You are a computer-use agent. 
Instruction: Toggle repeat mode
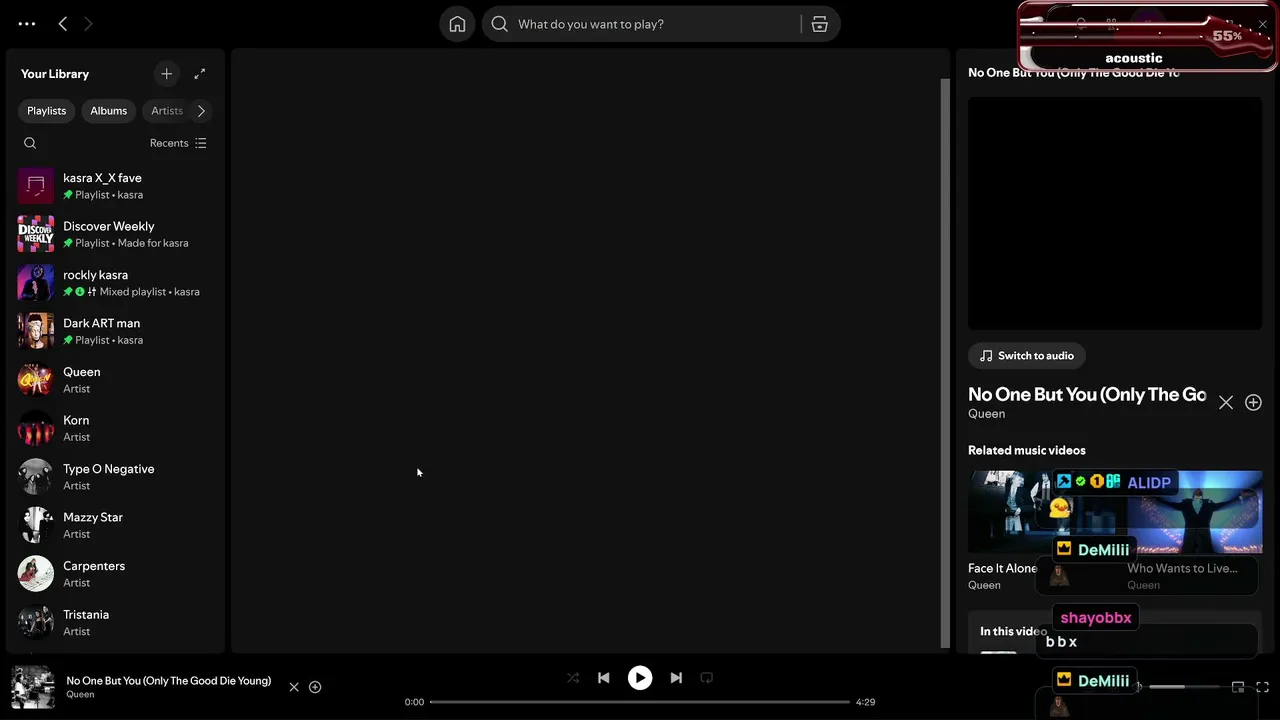point(707,678)
